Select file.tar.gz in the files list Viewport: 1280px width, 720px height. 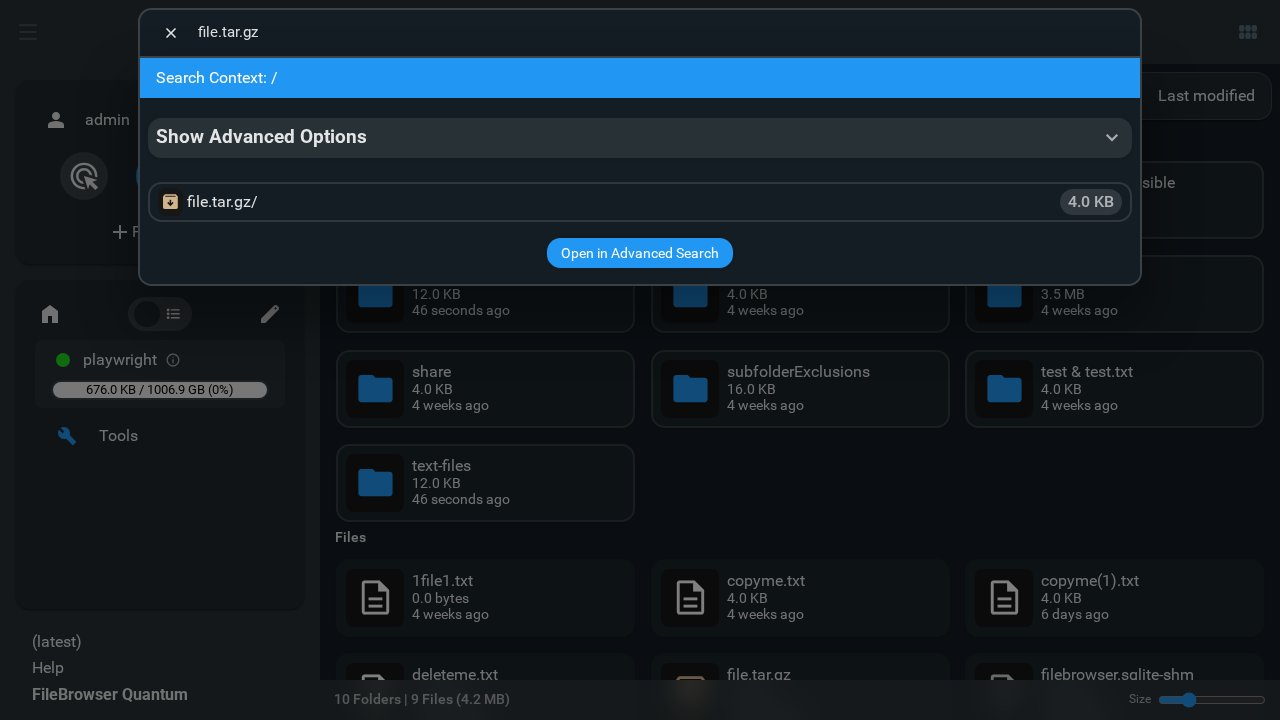[x=800, y=668]
